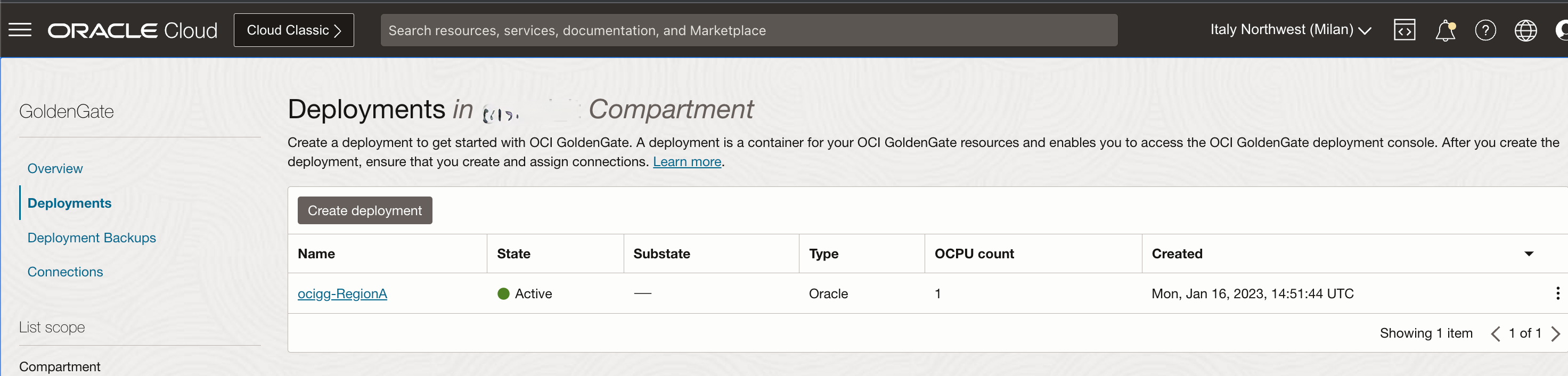Focus the search resources and services field
The width and height of the screenshot is (1568, 376).
(749, 30)
